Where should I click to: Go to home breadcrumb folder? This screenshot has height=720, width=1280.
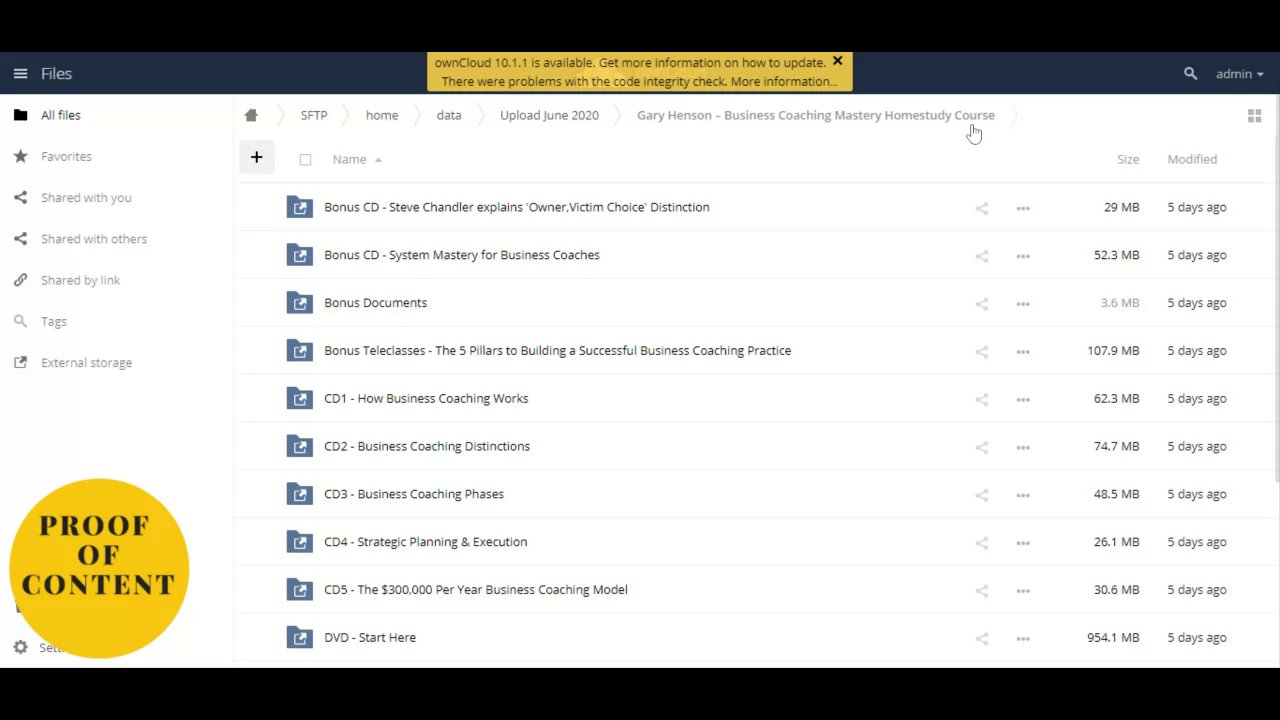coord(382,115)
